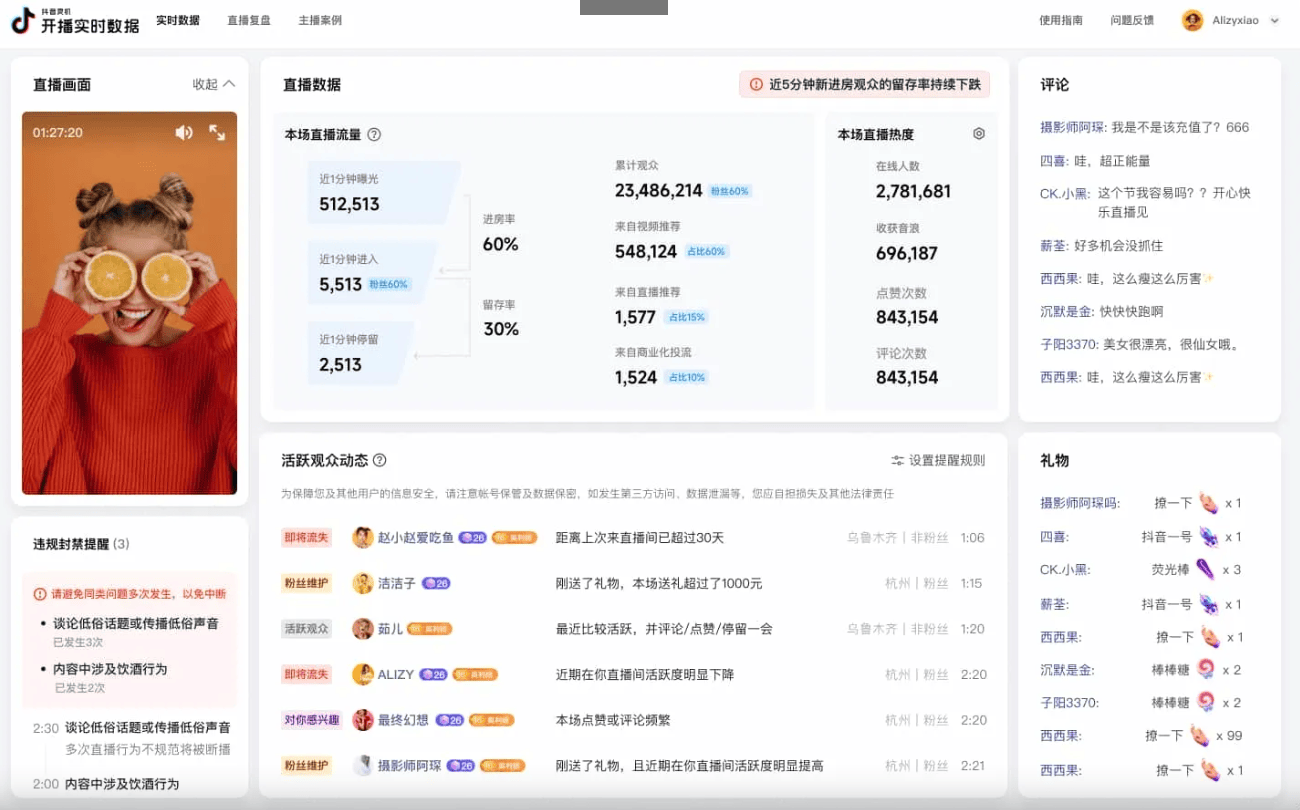Click the 赵小赵爱吃鱼 viewer avatar

coord(363,537)
